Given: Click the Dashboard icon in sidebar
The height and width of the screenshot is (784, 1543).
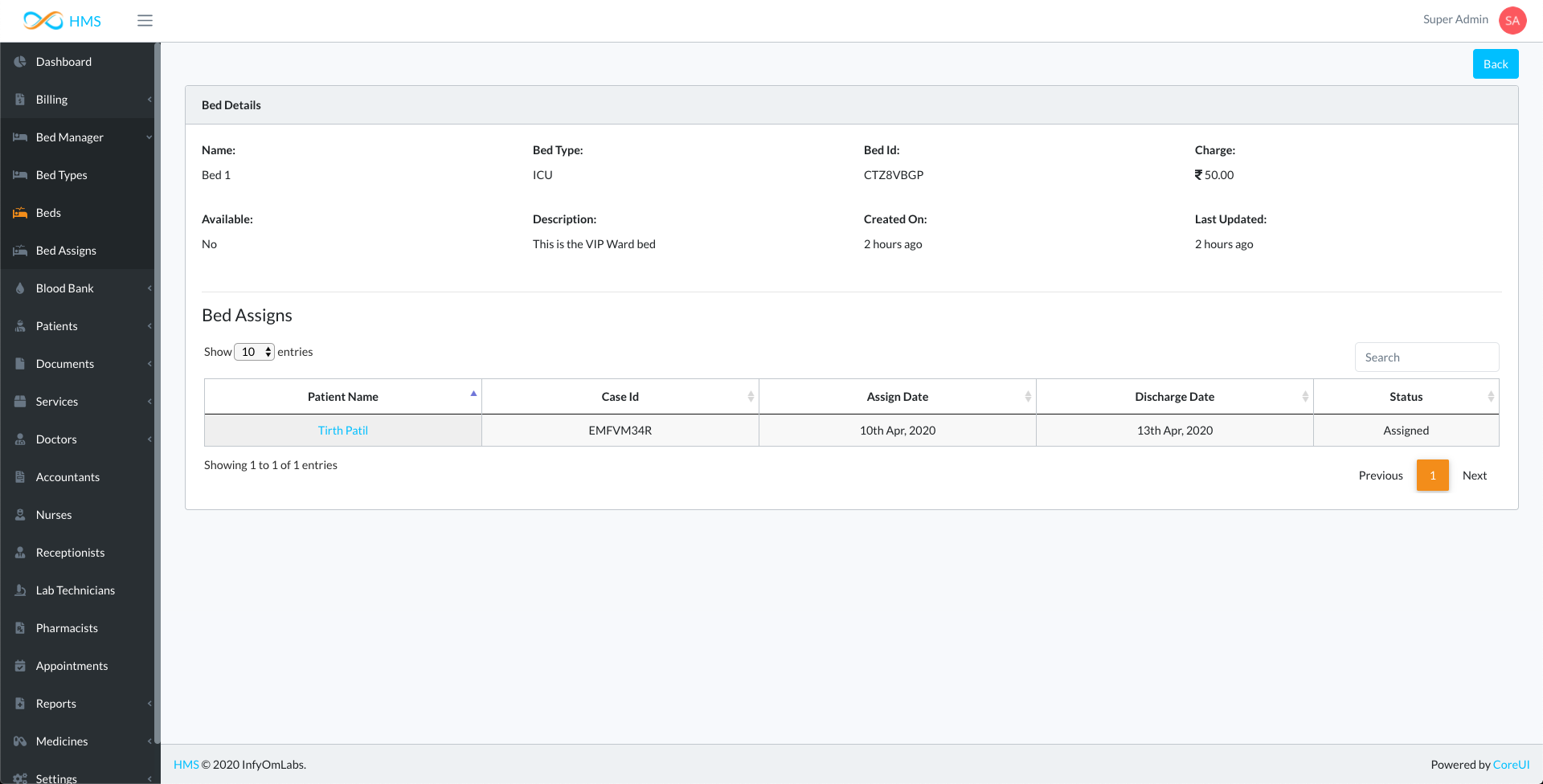Looking at the screenshot, I should click(20, 62).
